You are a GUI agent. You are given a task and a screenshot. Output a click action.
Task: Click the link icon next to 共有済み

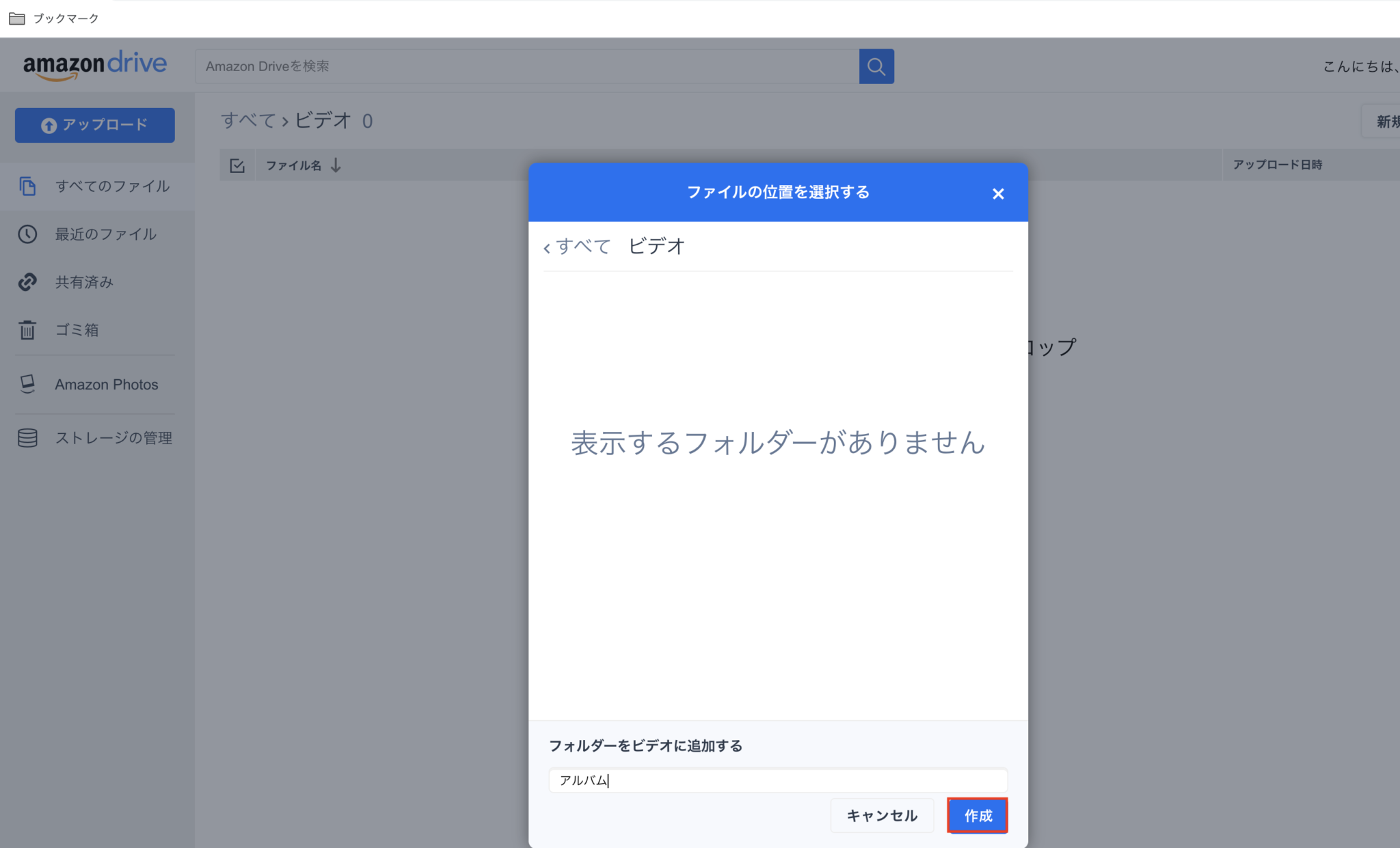(x=27, y=282)
